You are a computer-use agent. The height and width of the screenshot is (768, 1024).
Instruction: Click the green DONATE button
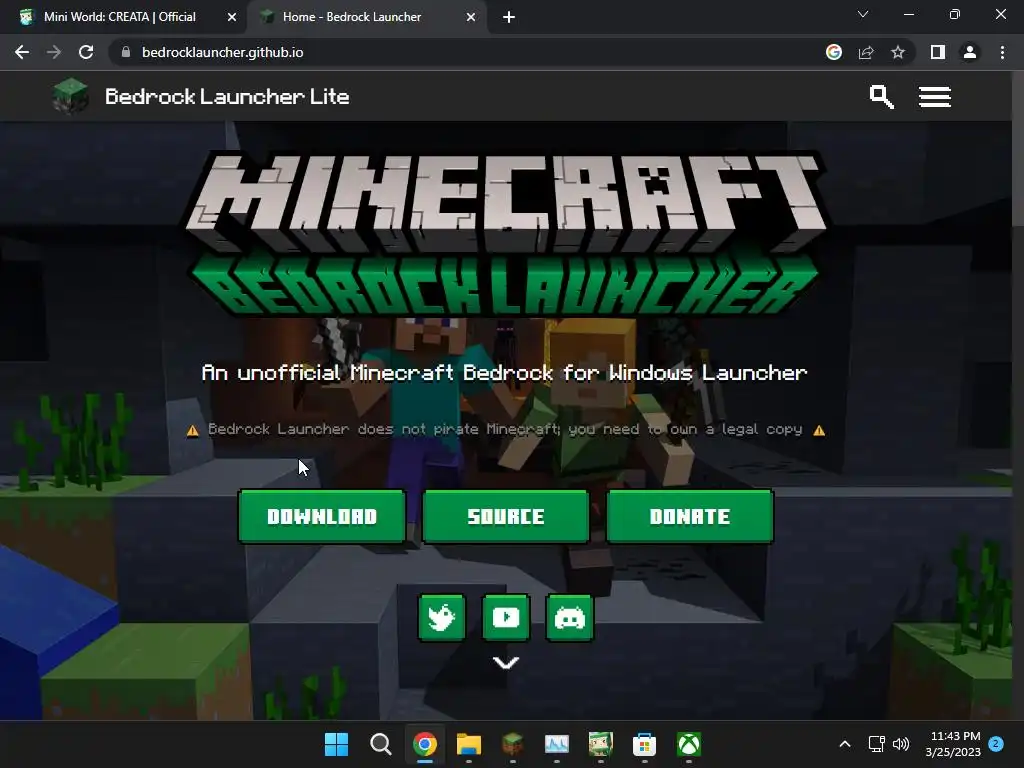click(x=690, y=516)
